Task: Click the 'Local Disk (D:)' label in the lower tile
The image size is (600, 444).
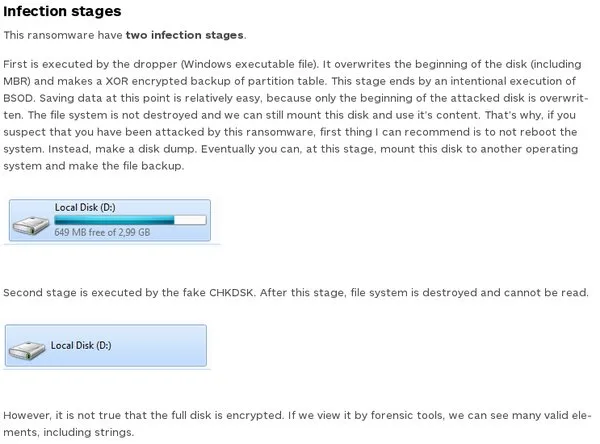Action: (x=81, y=345)
